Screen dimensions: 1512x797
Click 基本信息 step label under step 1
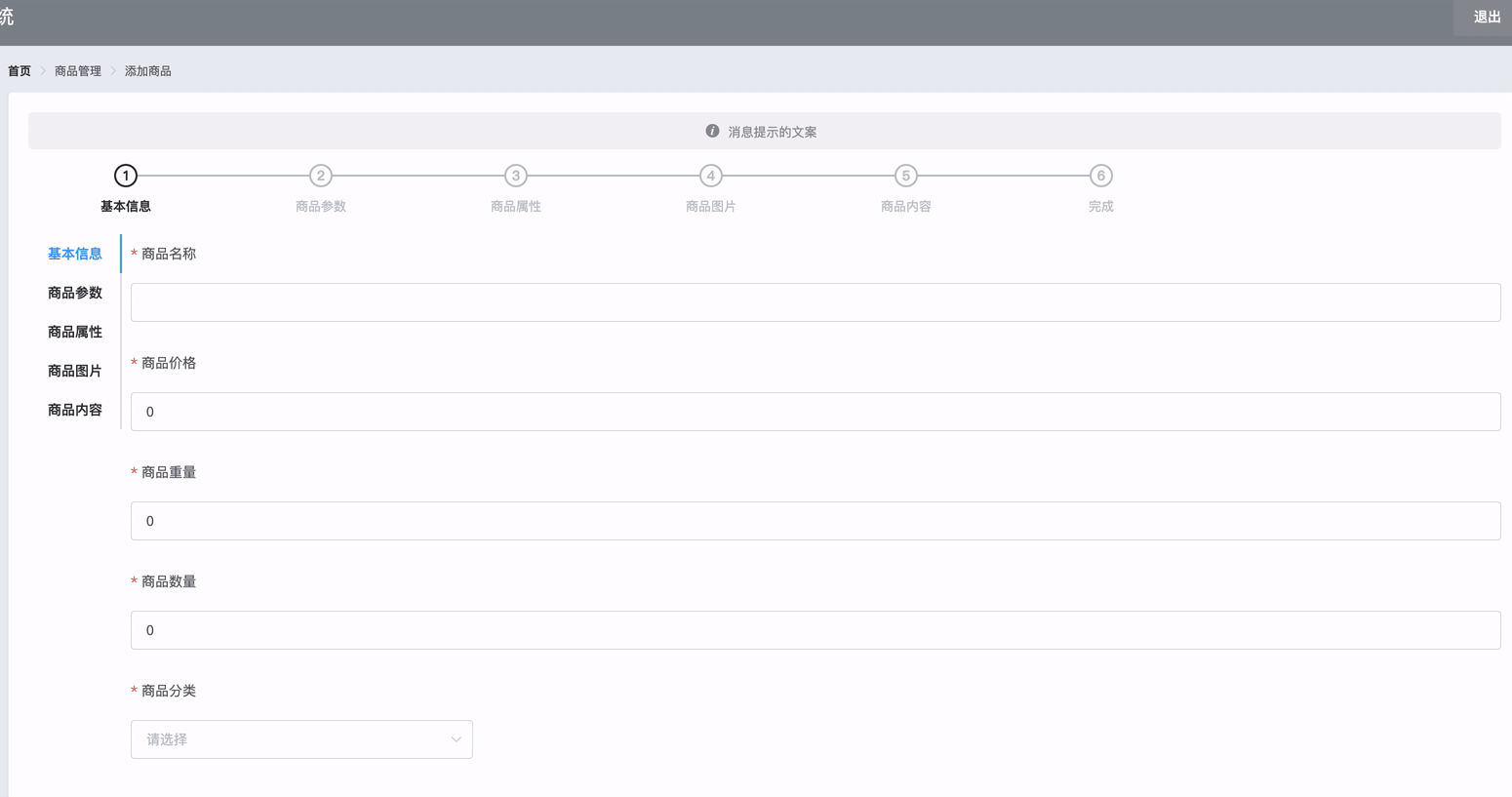pos(126,206)
